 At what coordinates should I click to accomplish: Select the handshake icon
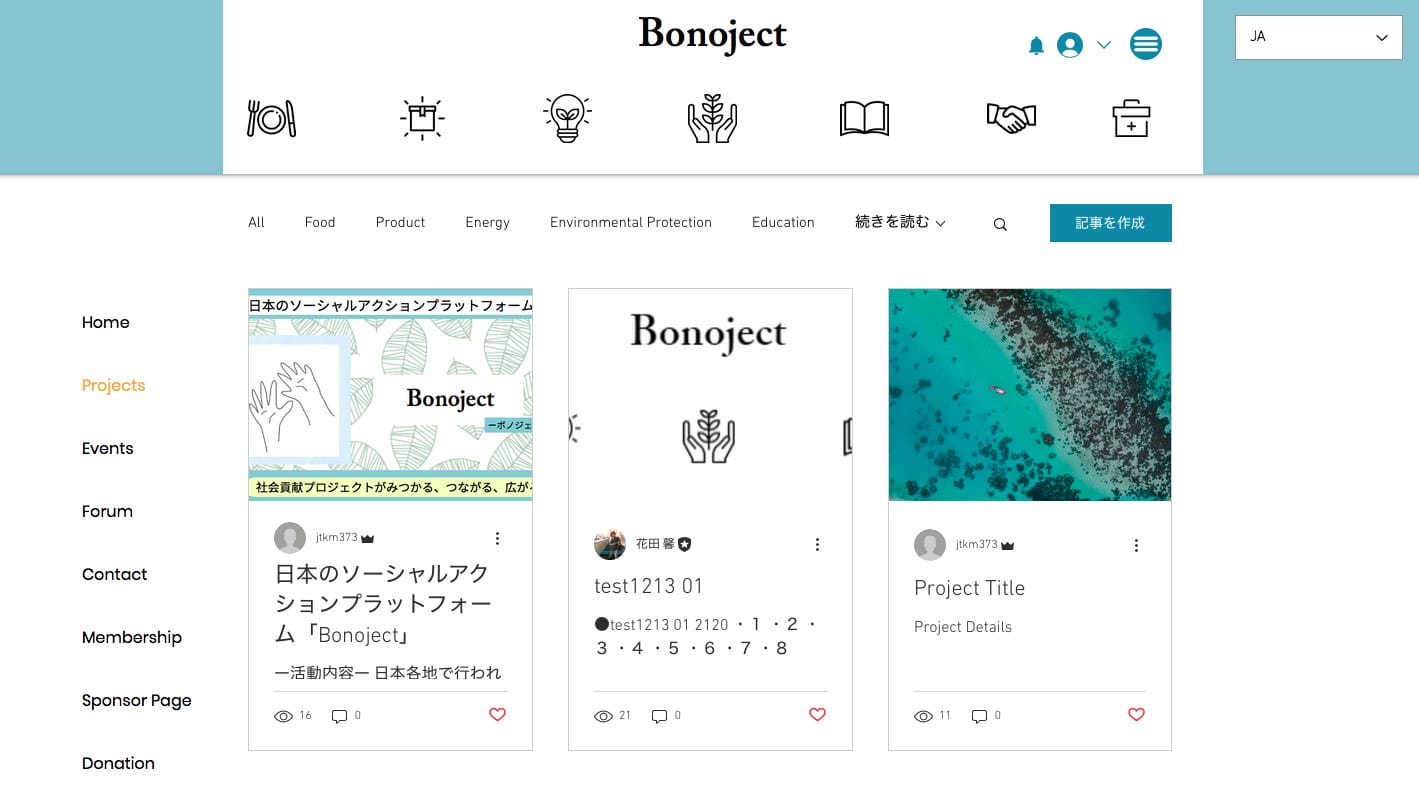pos(1011,119)
